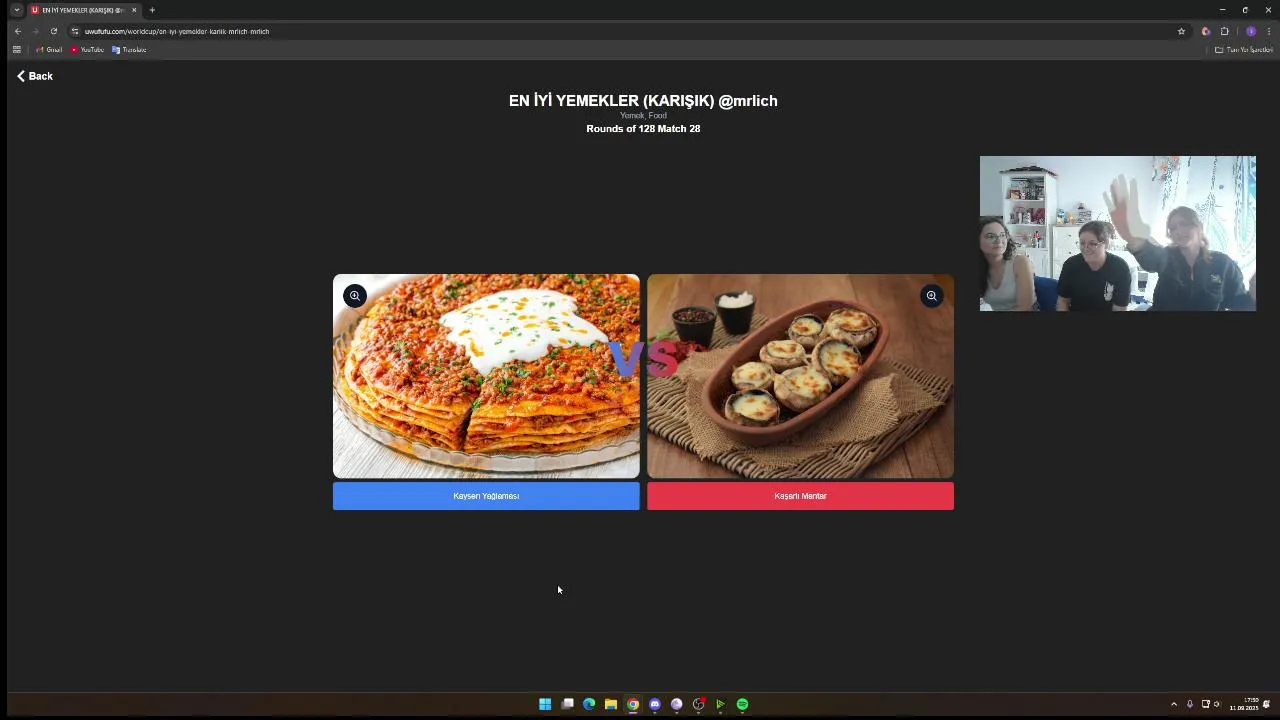Go back using the Back arrow link

coord(35,76)
